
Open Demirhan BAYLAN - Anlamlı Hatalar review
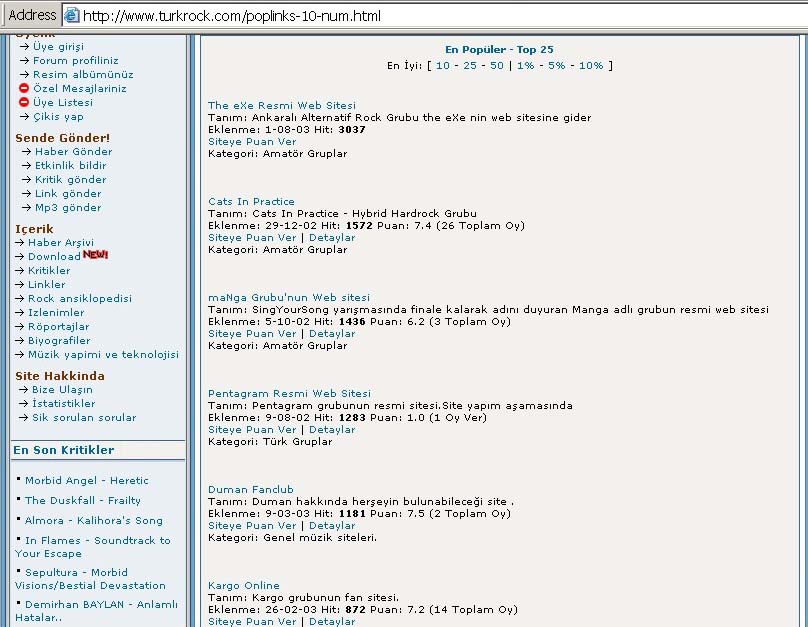(x=96, y=611)
